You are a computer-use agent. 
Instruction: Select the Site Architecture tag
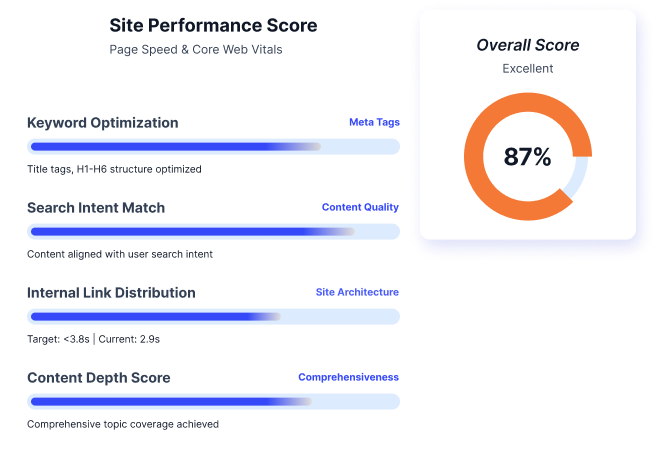pos(357,292)
